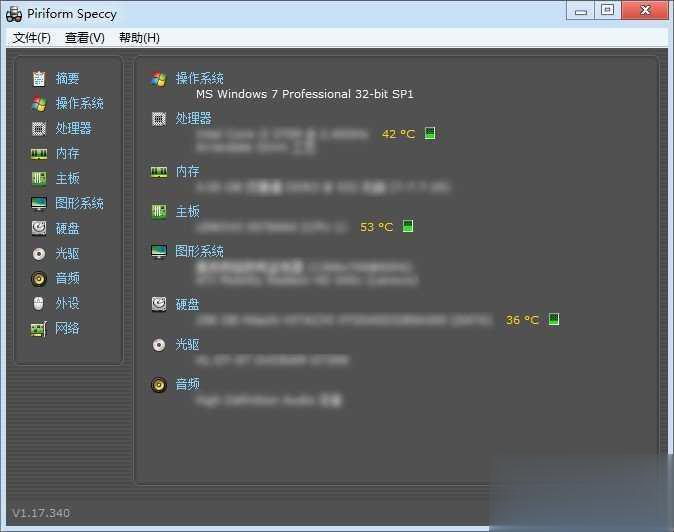Click the green temperature indicator beside 53 °C
The height and width of the screenshot is (532, 674).
[408, 226]
